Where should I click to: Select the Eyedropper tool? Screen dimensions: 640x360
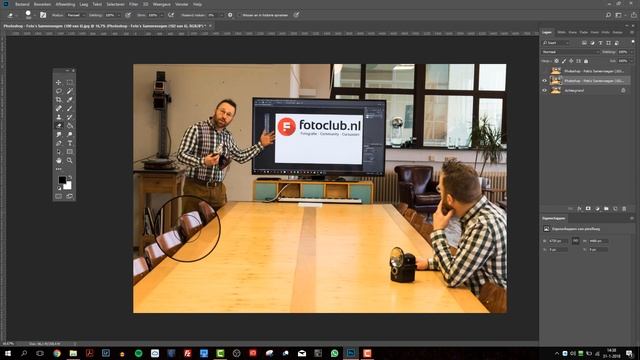(x=70, y=100)
